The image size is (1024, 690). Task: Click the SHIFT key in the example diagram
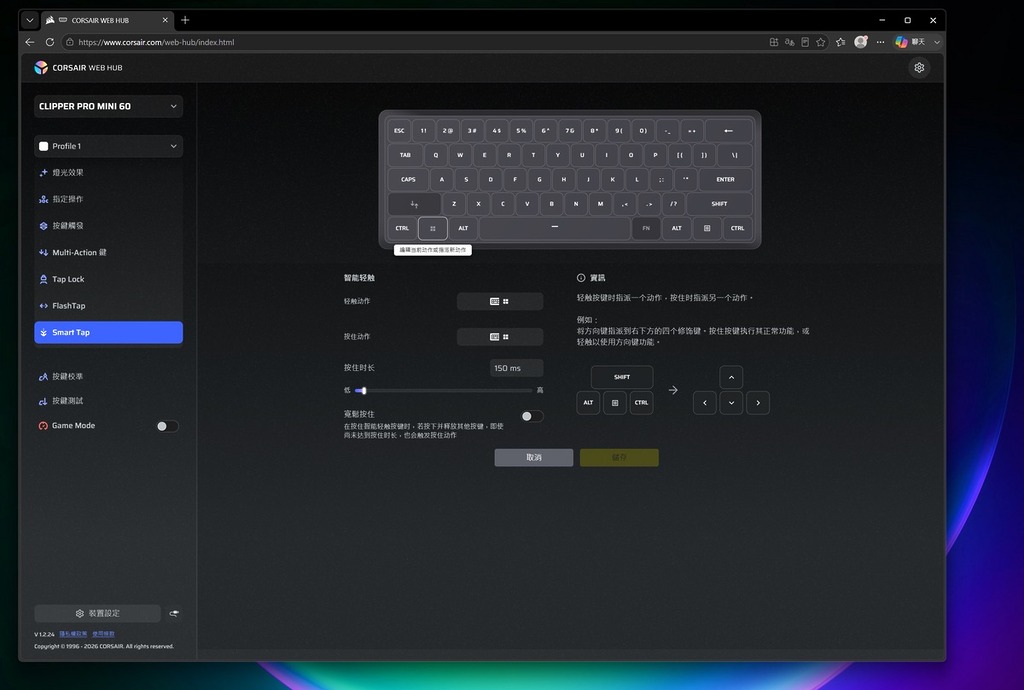click(x=622, y=377)
